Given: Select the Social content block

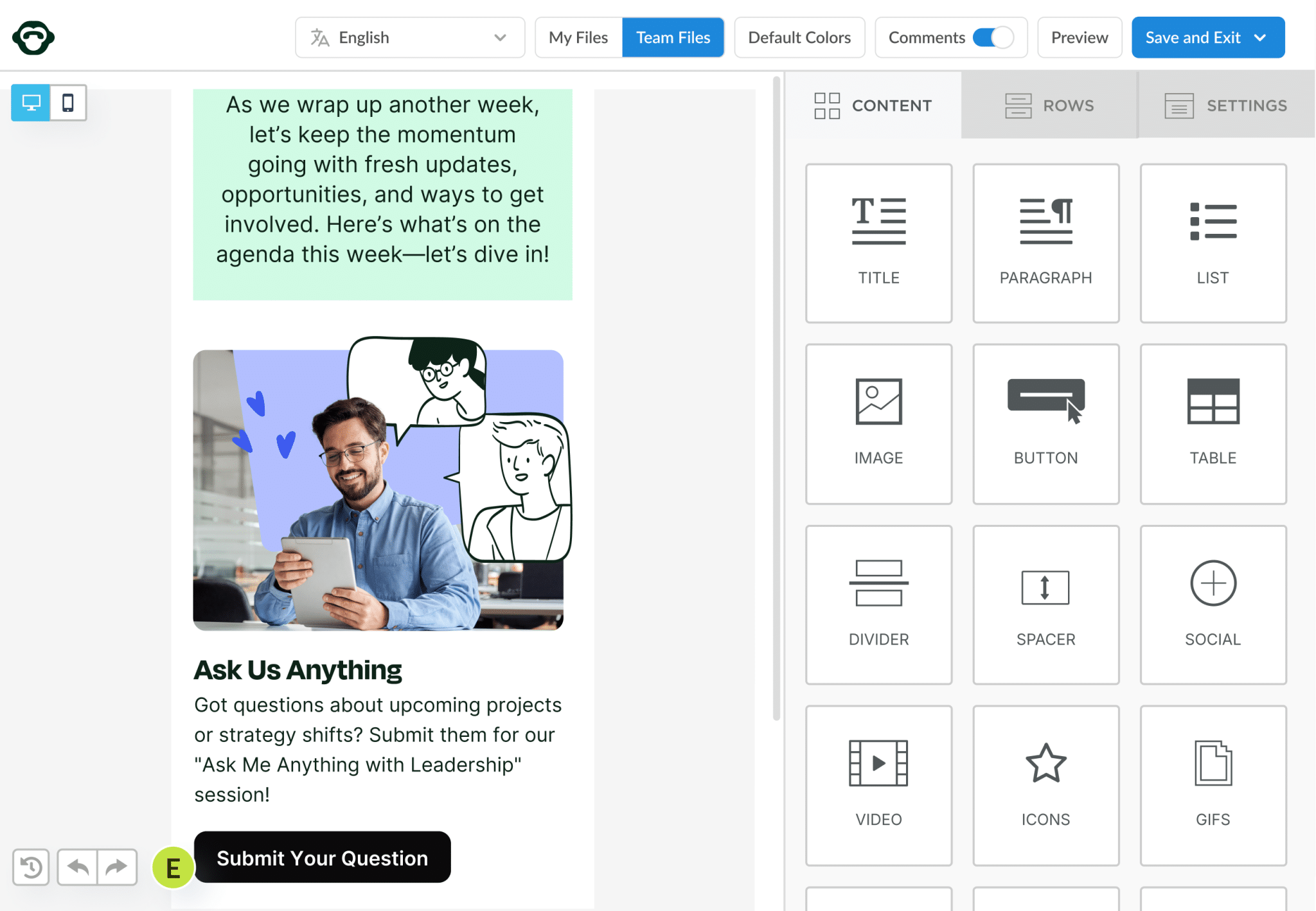Looking at the screenshot, I should point(1213,605).
